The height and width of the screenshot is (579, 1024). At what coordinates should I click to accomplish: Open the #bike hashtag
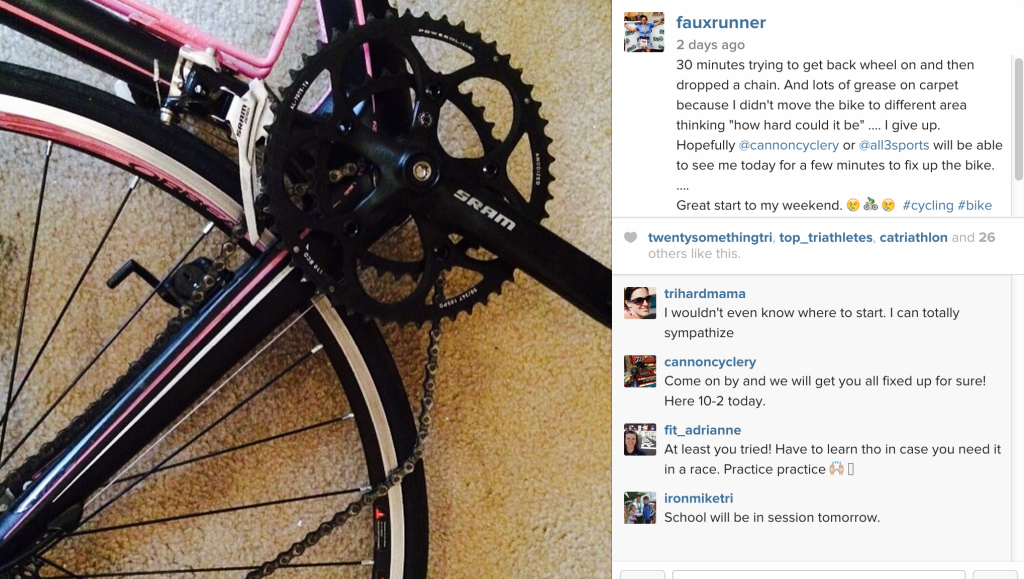point(974,205)
